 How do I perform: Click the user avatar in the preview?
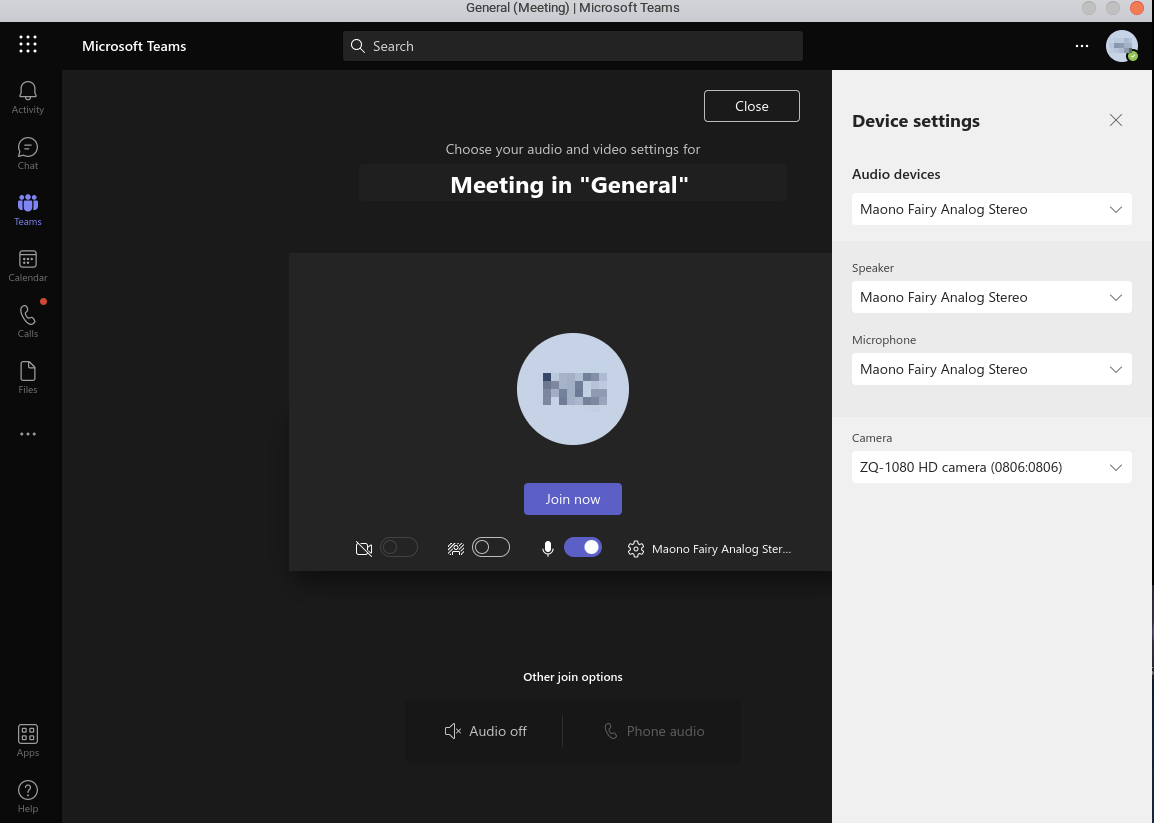pos(573,389)
